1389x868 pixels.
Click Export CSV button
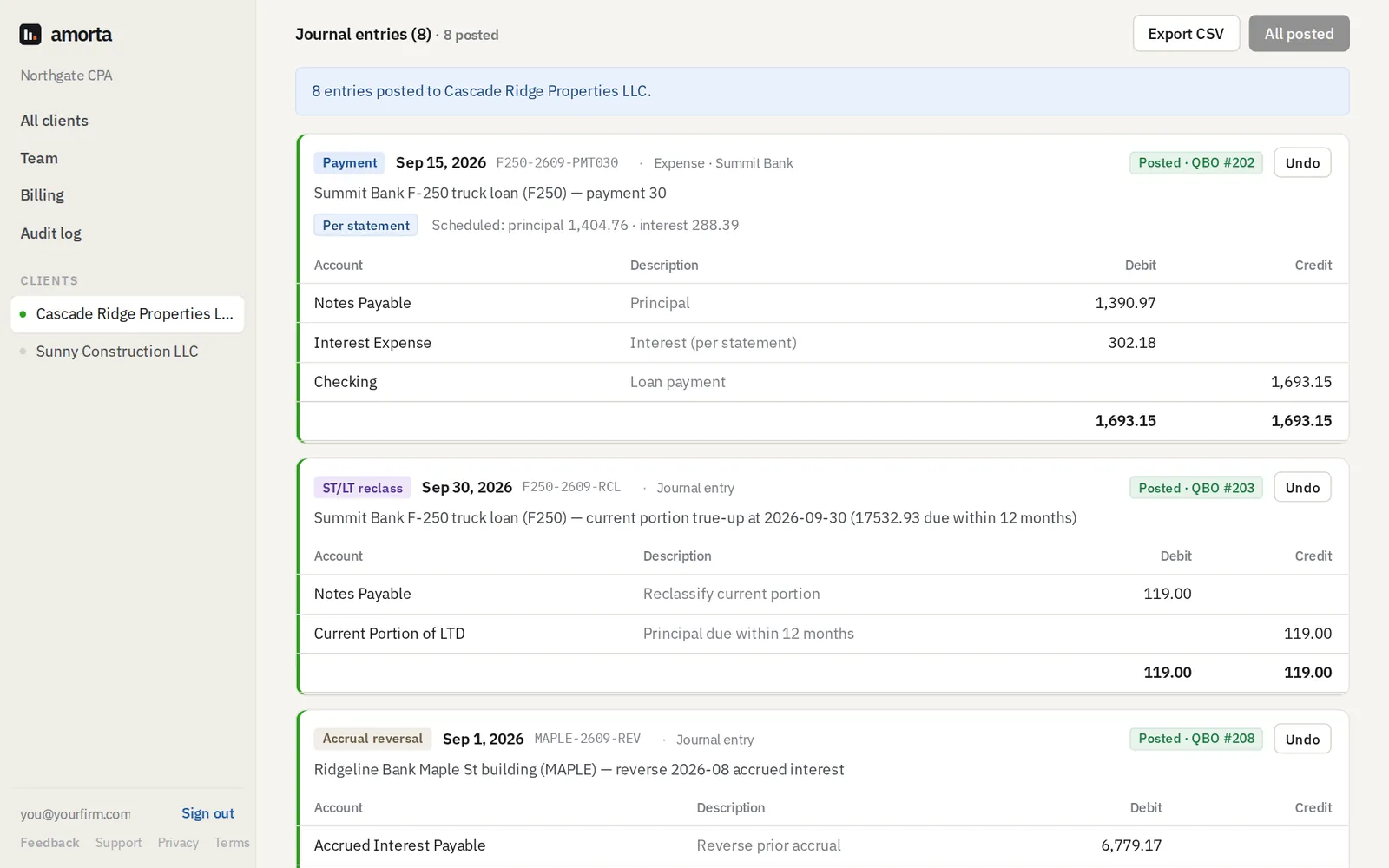tap(1186, 34)
